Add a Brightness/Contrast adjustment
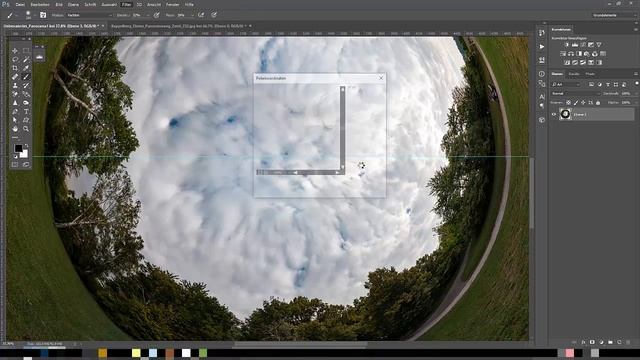 (x=567, y=45)
